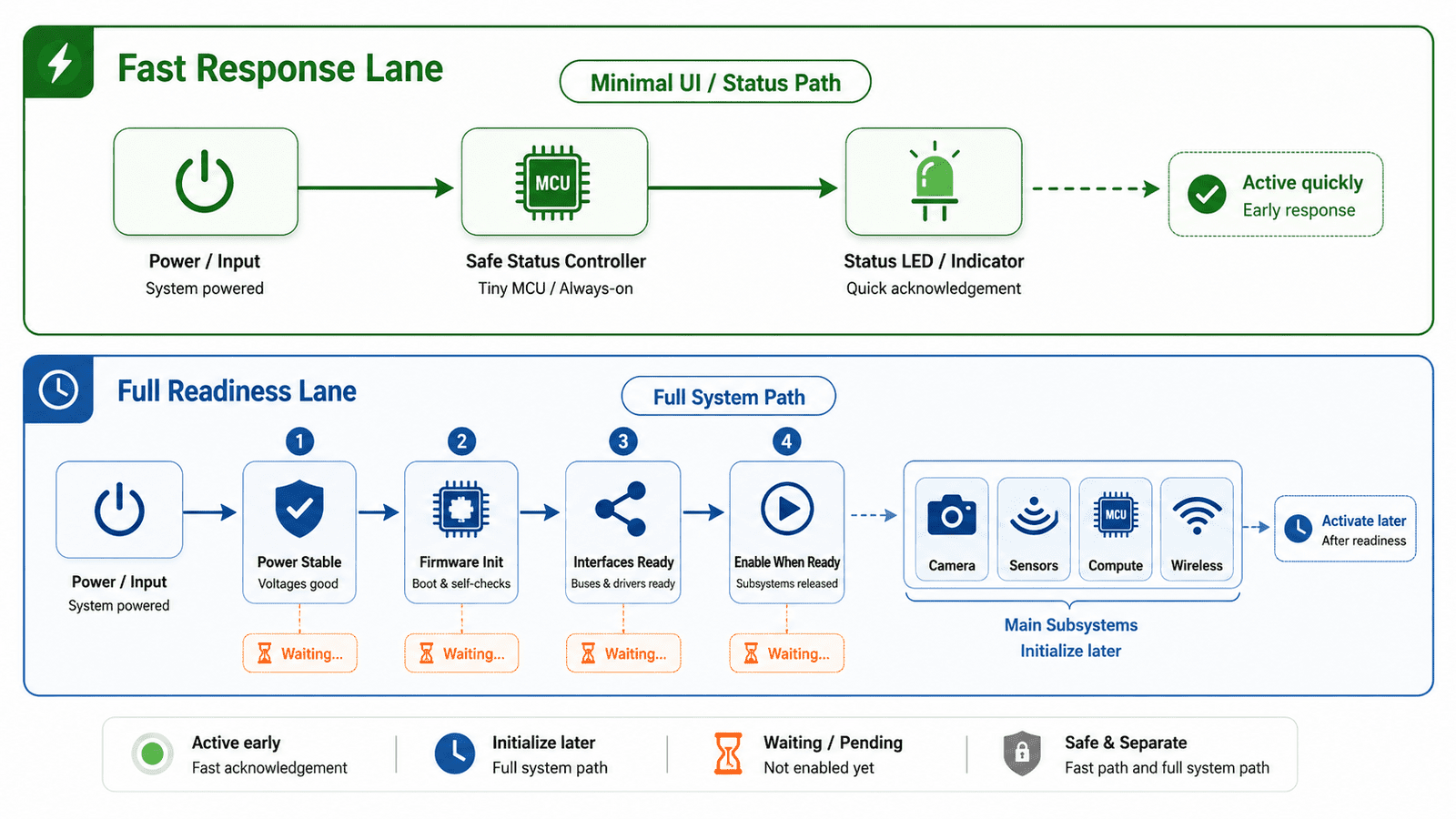Click the Waiting / Pending legend hourglass

click(x=728, y=753)
